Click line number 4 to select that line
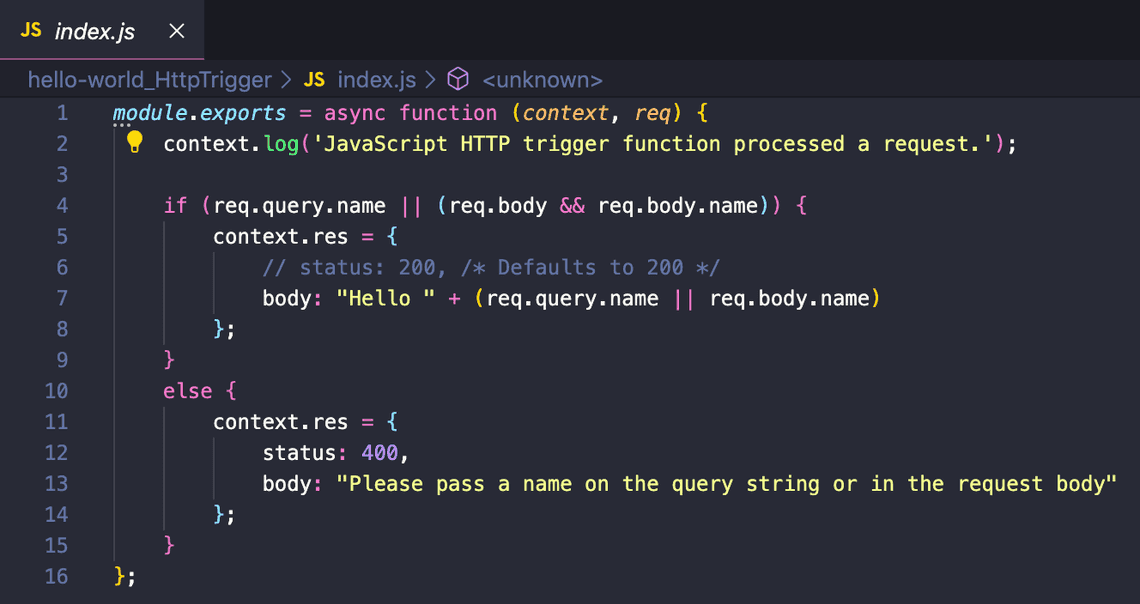 [62, 205]
